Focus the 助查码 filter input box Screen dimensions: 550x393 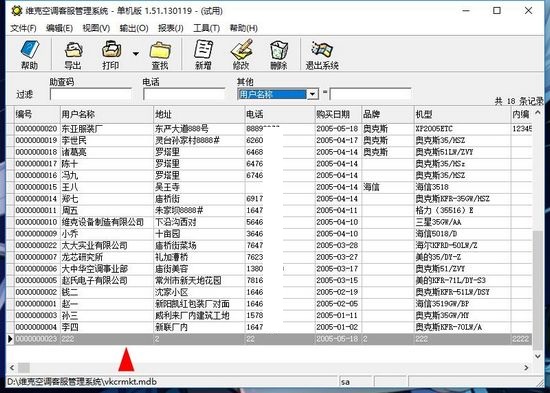pos(91,94)
